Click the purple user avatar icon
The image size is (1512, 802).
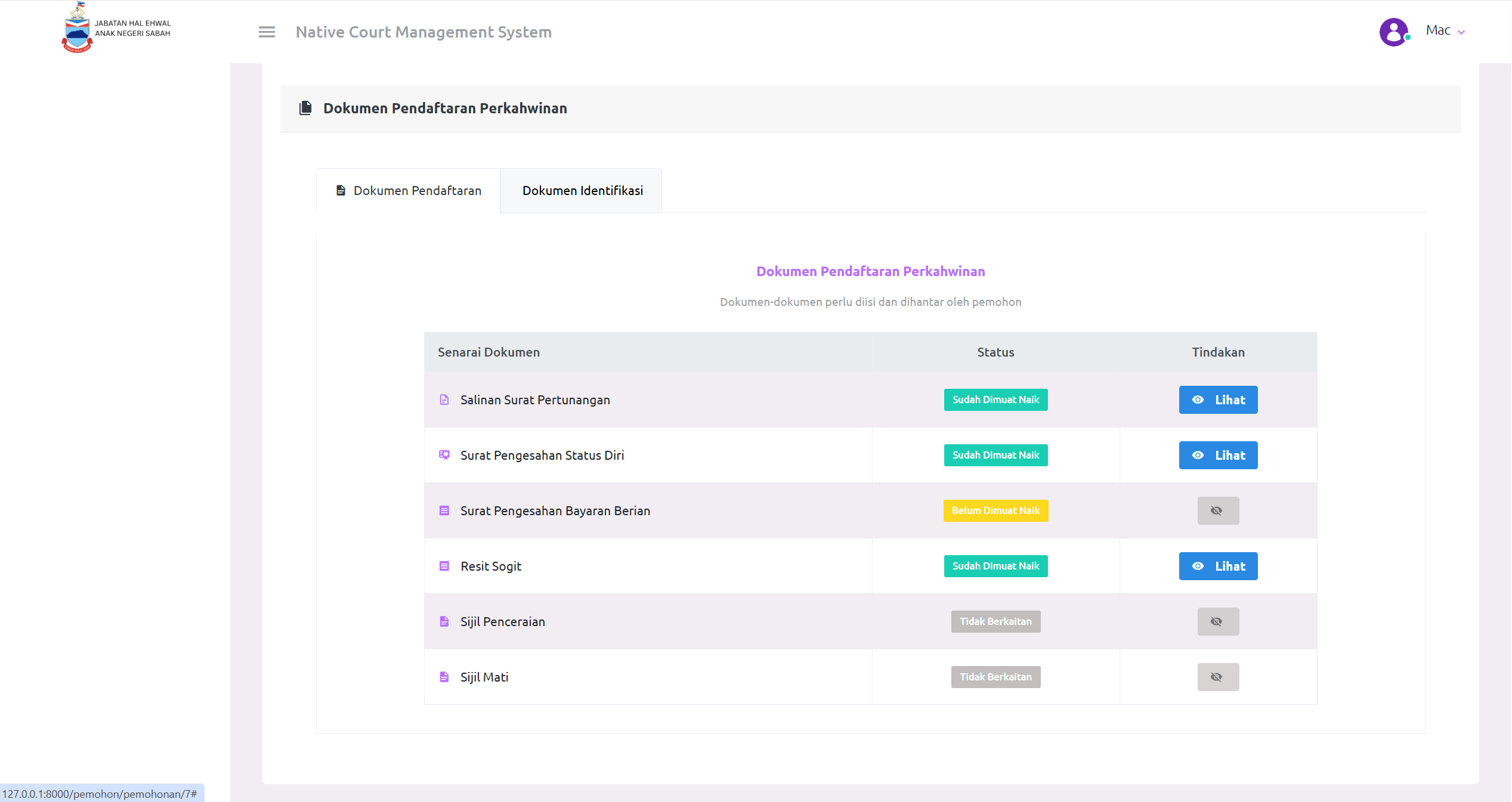pos(1394,32)
